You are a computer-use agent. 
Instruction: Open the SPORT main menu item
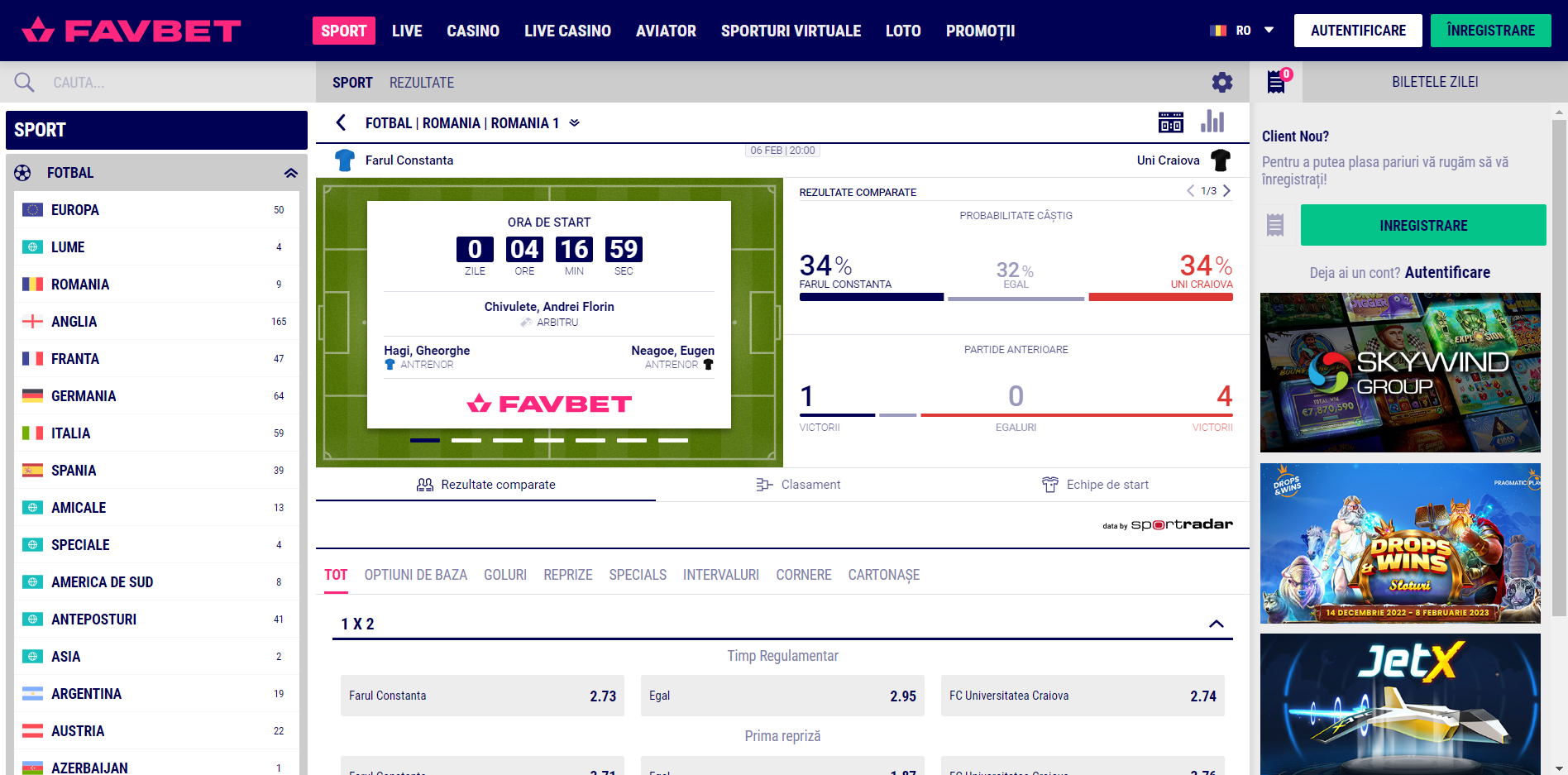point(344,31)
